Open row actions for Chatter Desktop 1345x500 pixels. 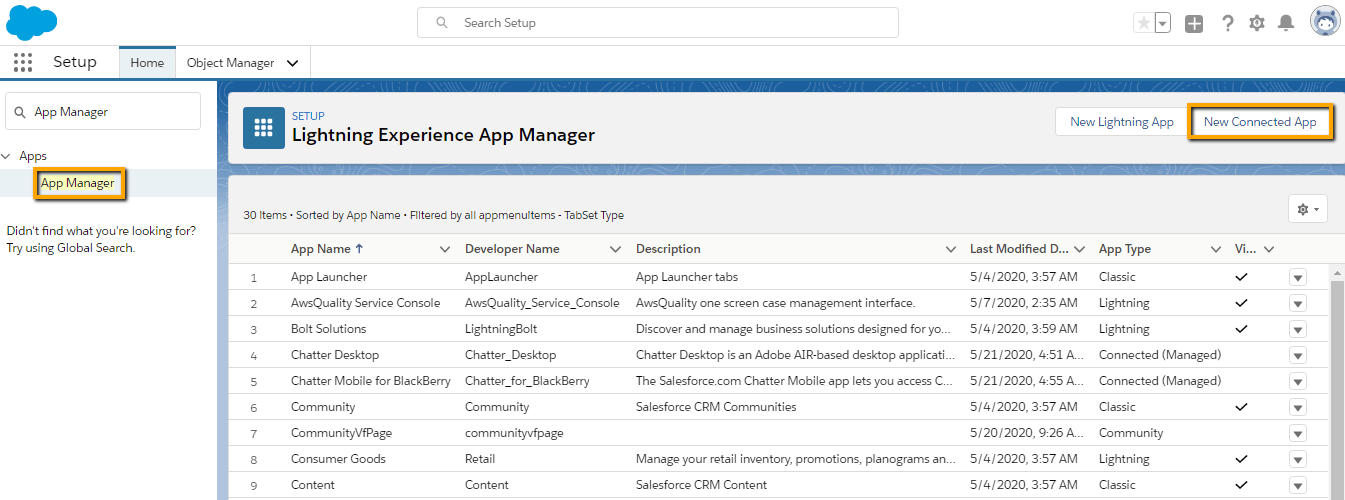1298,355
